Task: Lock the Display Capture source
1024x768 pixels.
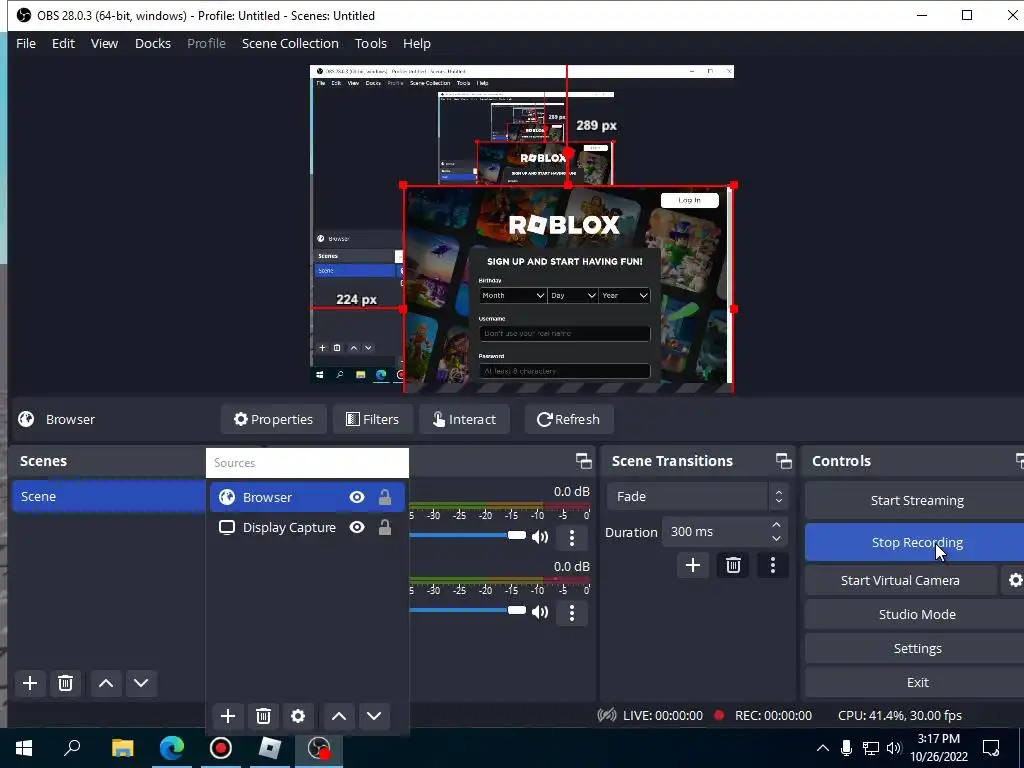Action: coord(385,528)
